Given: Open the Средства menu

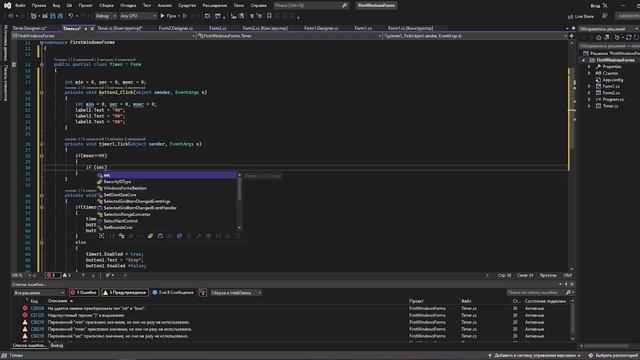Looking at the screenshot, I should (187, 5).
